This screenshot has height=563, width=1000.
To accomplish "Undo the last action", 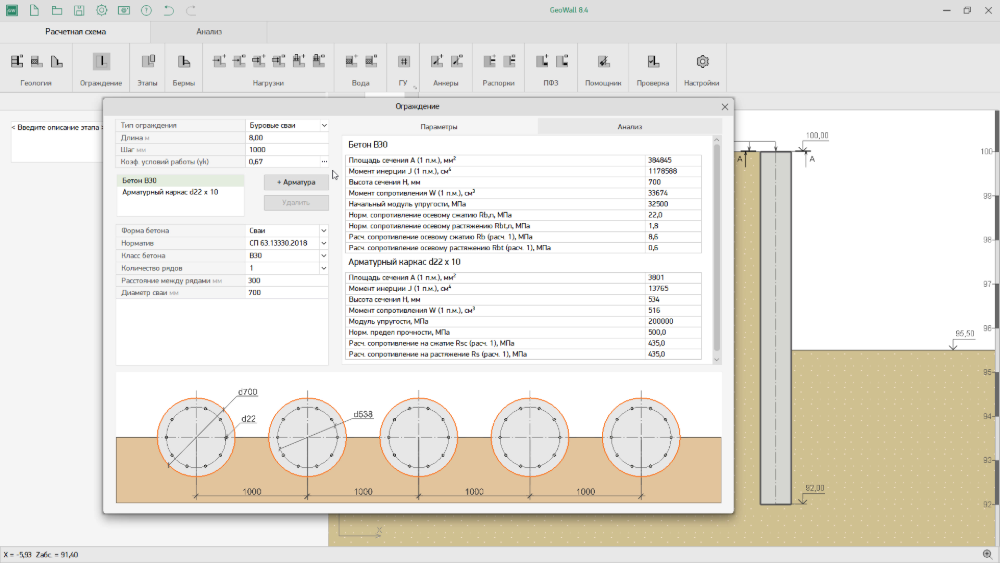I will point(167,10).
